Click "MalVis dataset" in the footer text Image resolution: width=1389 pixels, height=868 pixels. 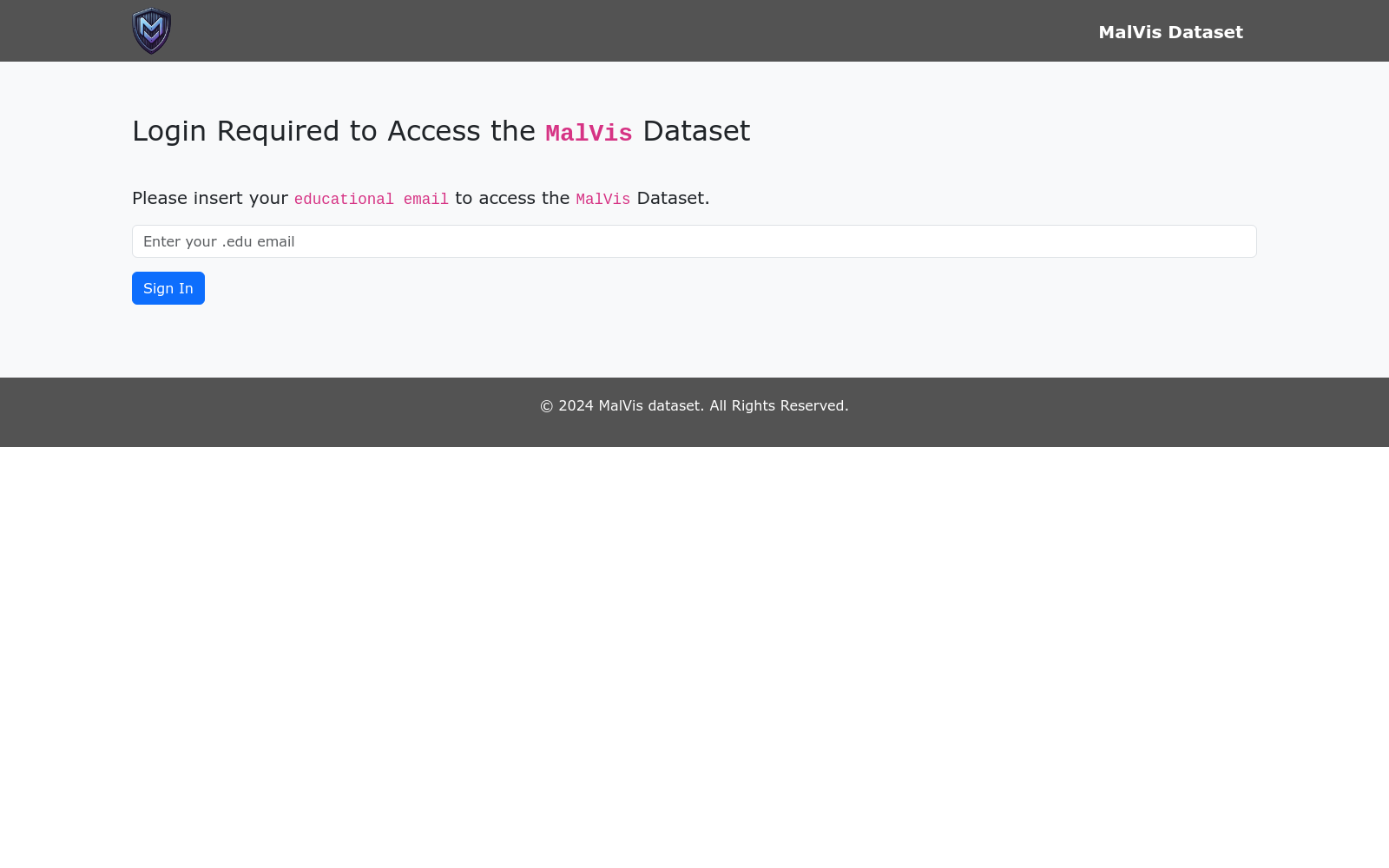[650, 406]
